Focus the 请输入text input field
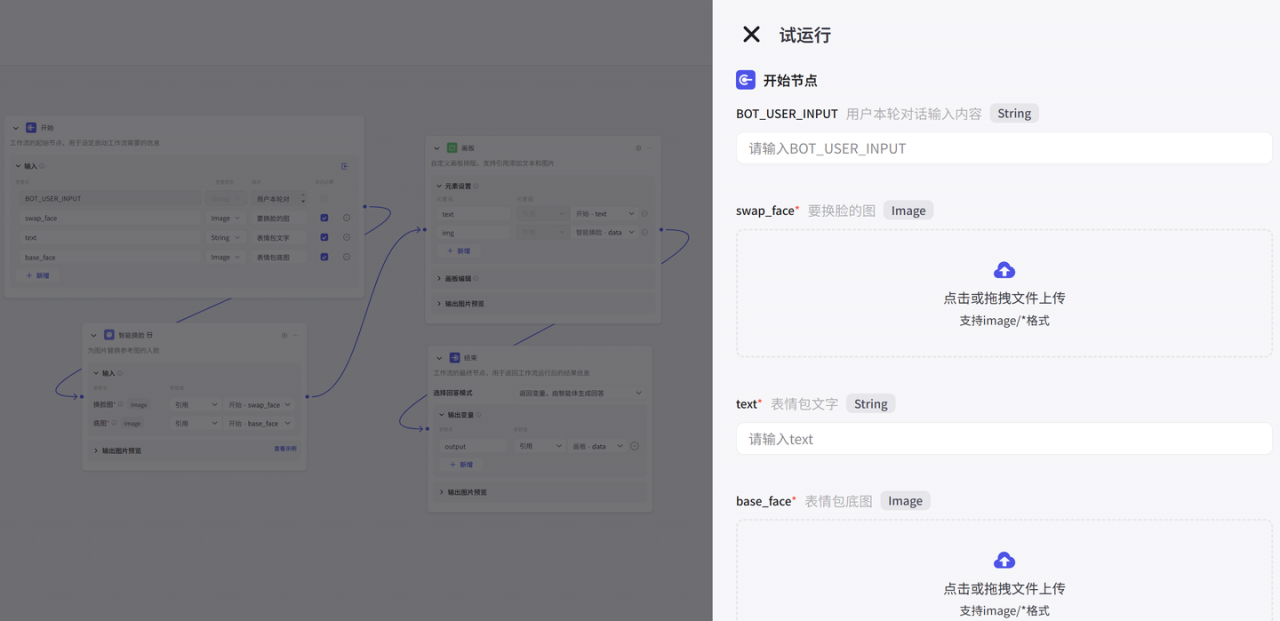The image size is (1280, 621). [x=1004, y=438]
